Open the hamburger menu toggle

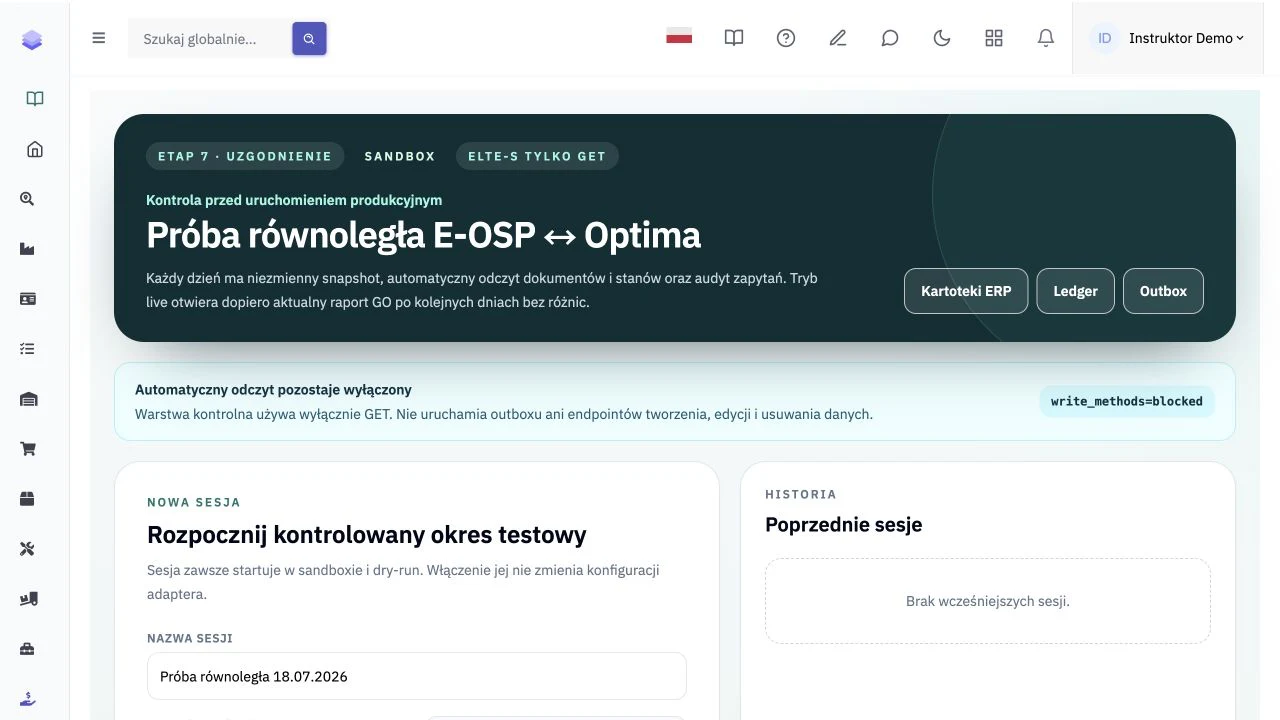click(x=99, y=38)
